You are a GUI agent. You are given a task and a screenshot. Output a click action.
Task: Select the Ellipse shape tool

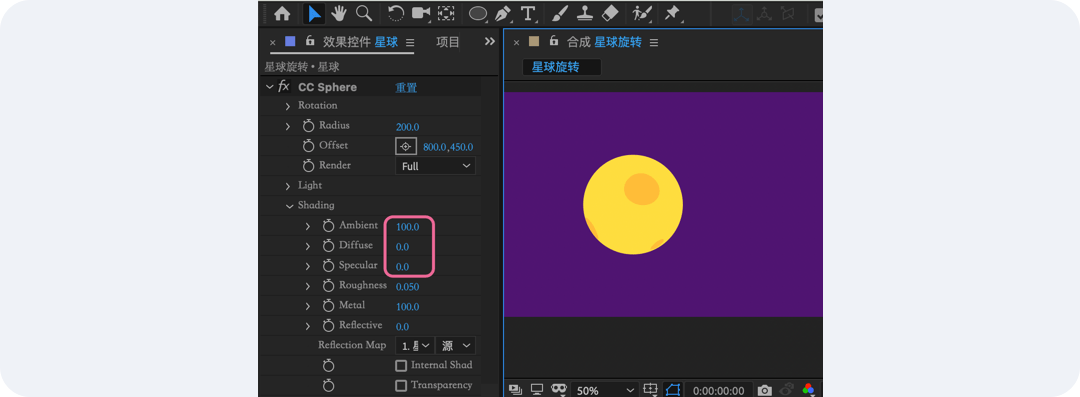(478, 13)
